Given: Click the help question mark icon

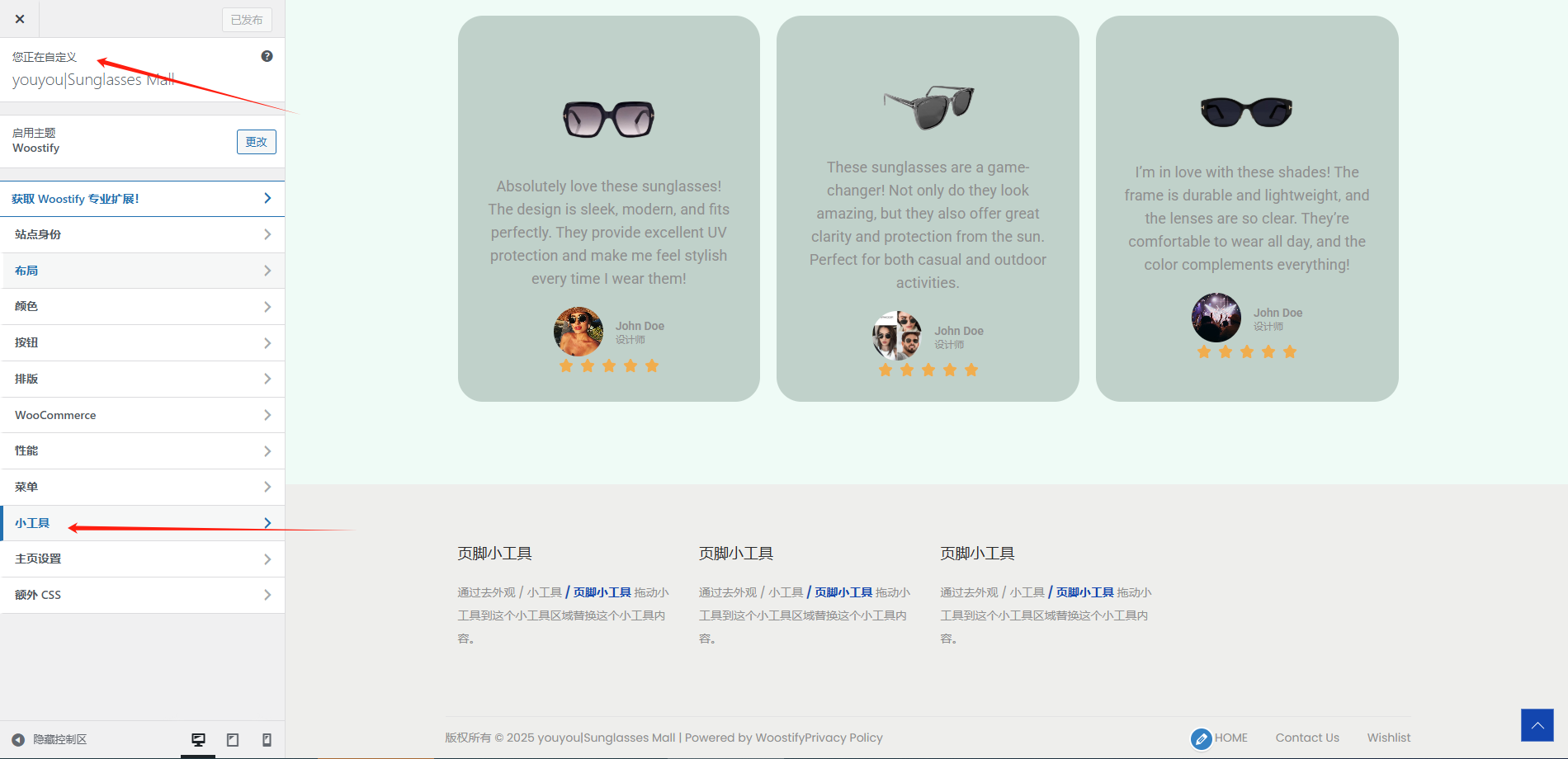Looking at the screenshot, I should [x=267, y=56].
